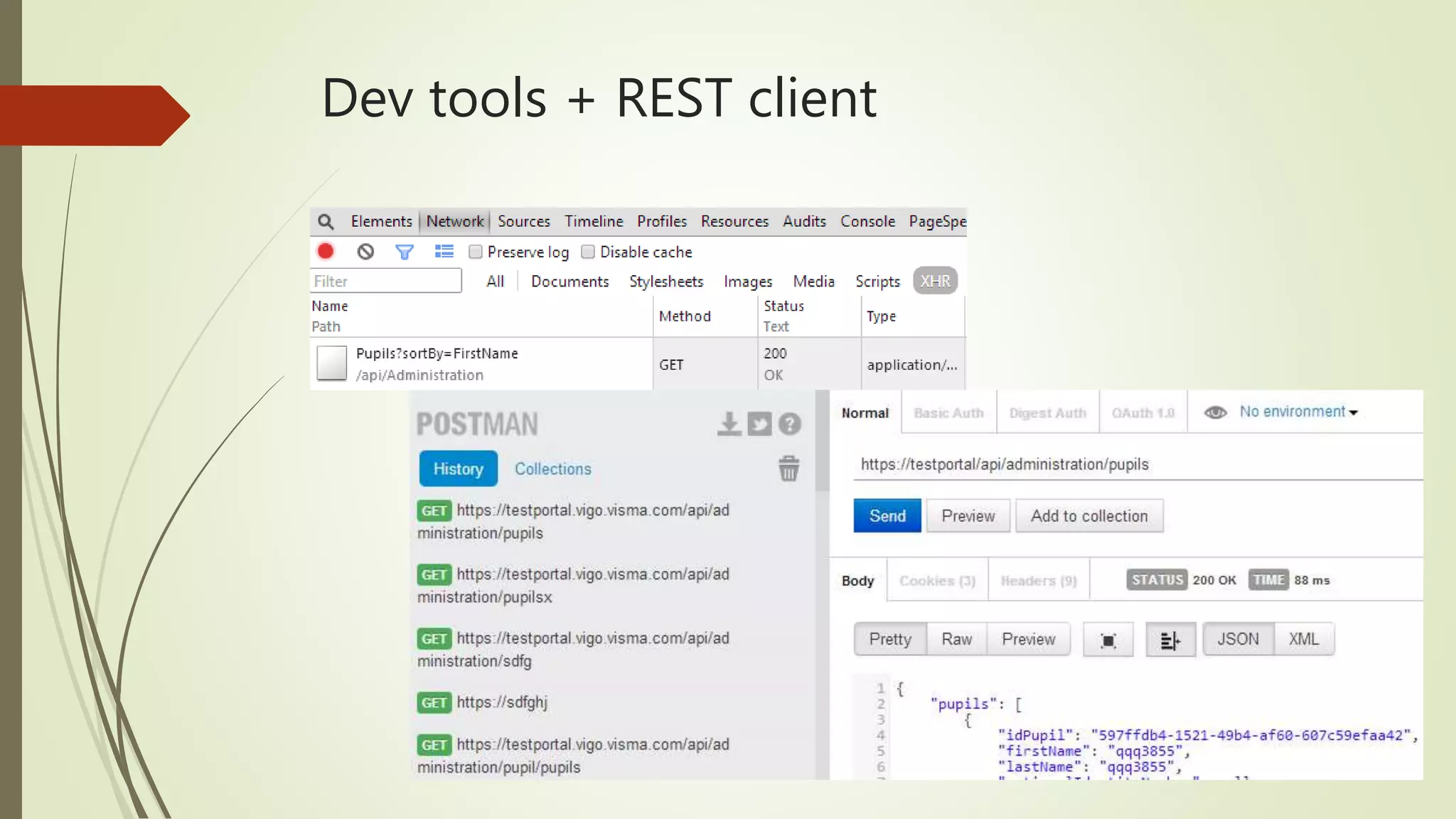1456x819 pixels.
Task: Select the History tab in Postman
Action: pyautogui.click(x=458, y=469)
